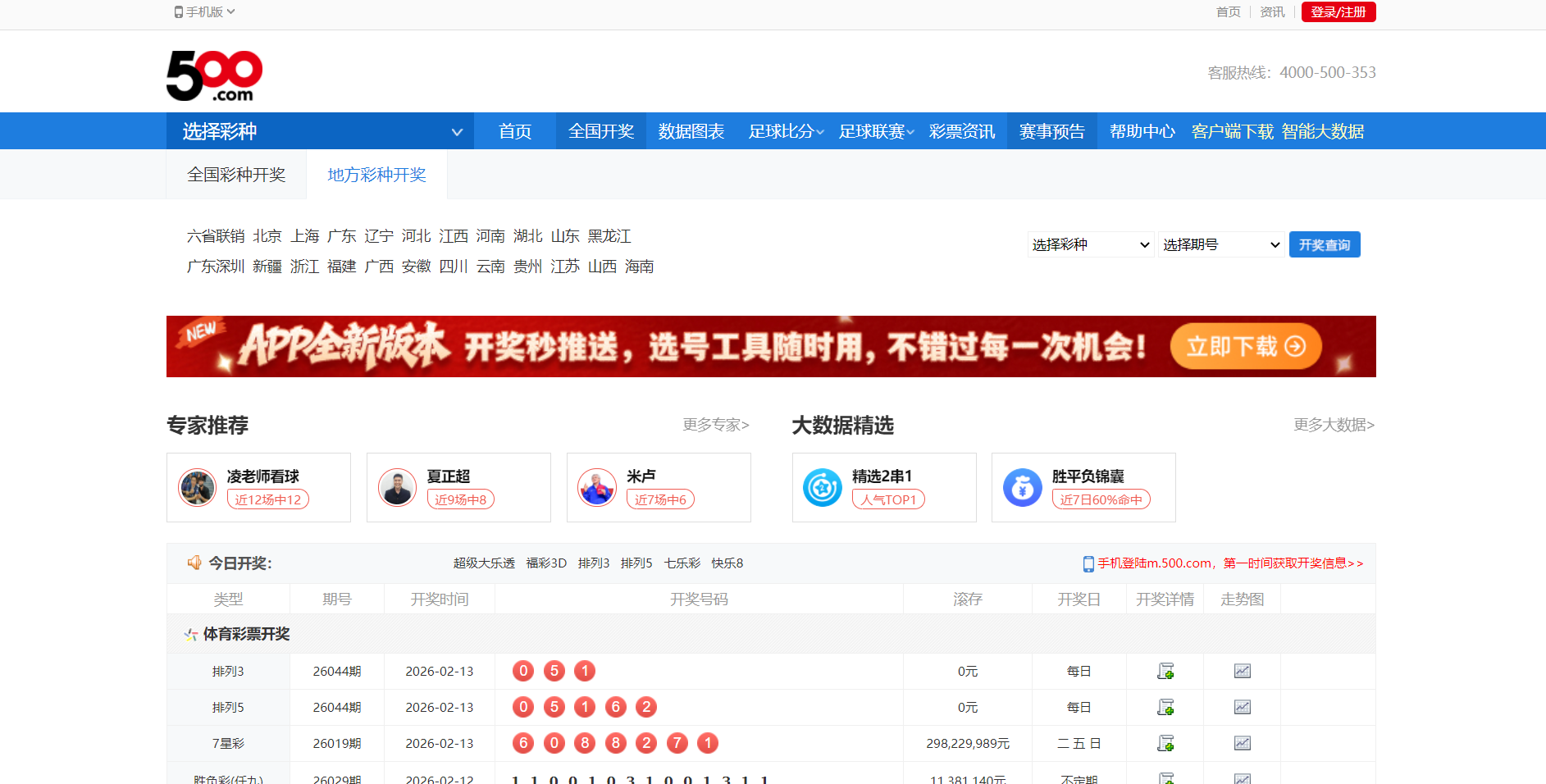Image resolution: width=1546 pixels, height=784 pixels.
Task: Click the 开奖查询 button
Action: pyautogui.click(x=1324, y=244)
